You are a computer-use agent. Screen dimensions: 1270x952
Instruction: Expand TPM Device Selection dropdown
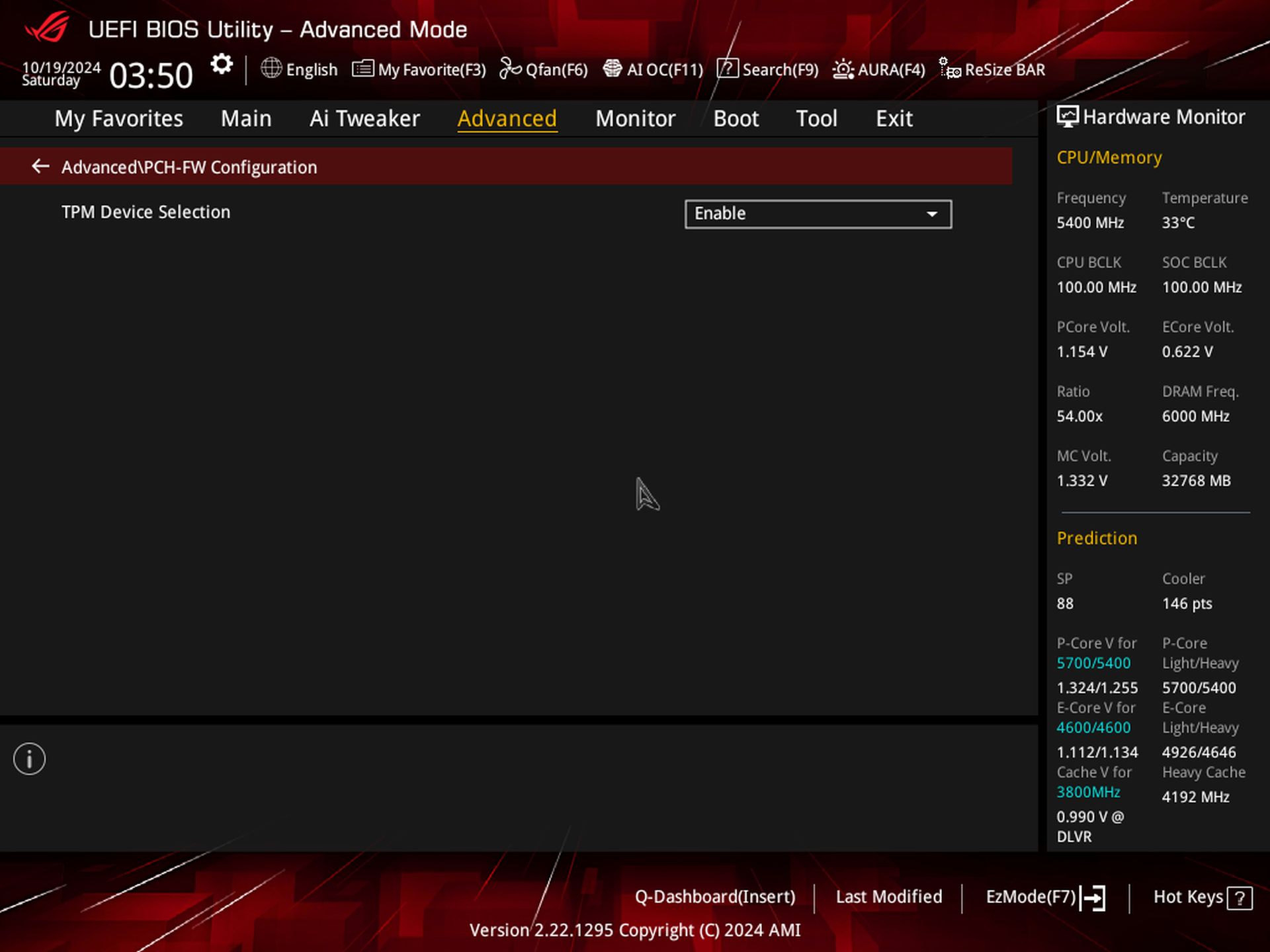[x=818, y=214]
